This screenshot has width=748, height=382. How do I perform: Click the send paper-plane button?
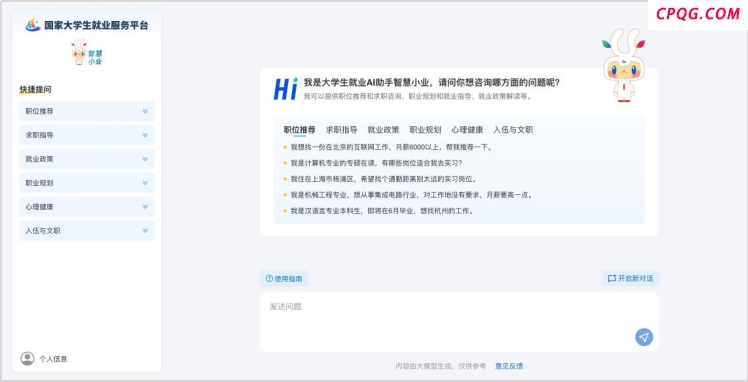(644, 337)
